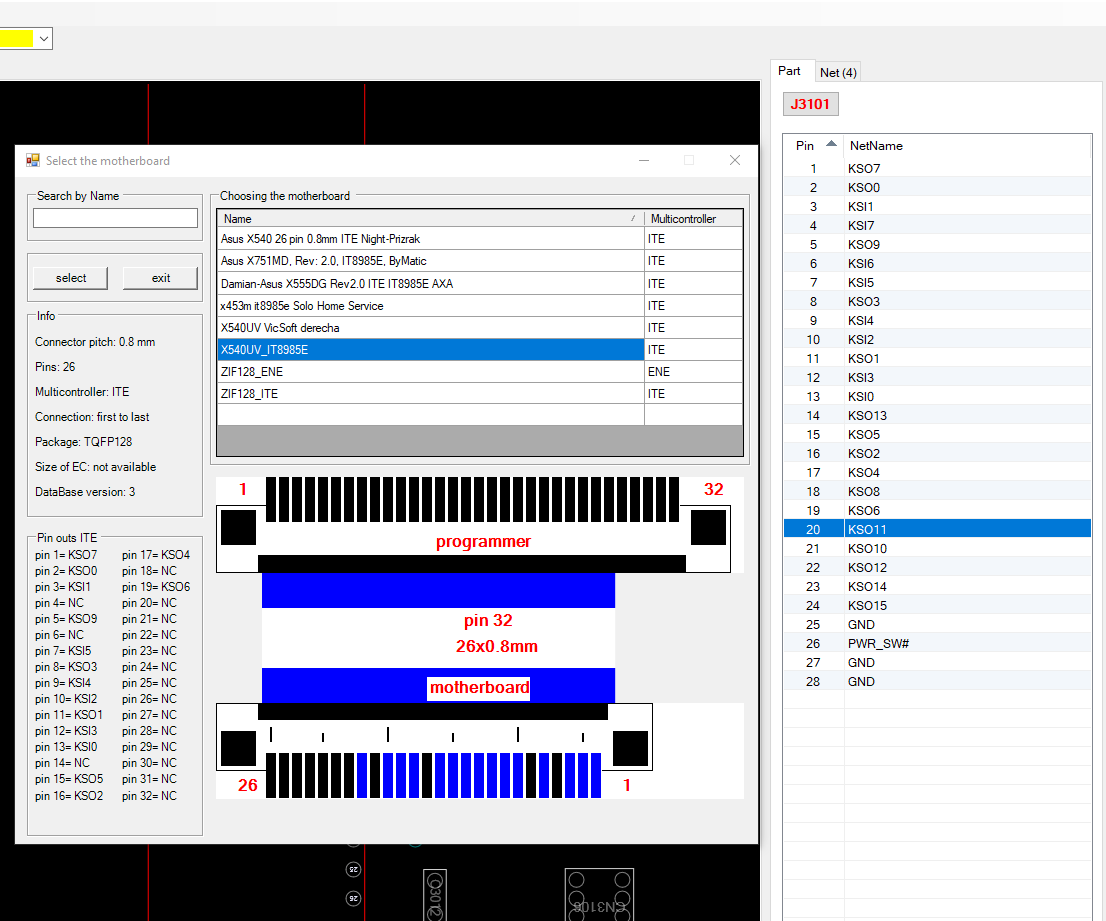Select pin 9 KSI4 net row
The width and height of the screenshot is (1106, 921).
(x=937, y=321)
